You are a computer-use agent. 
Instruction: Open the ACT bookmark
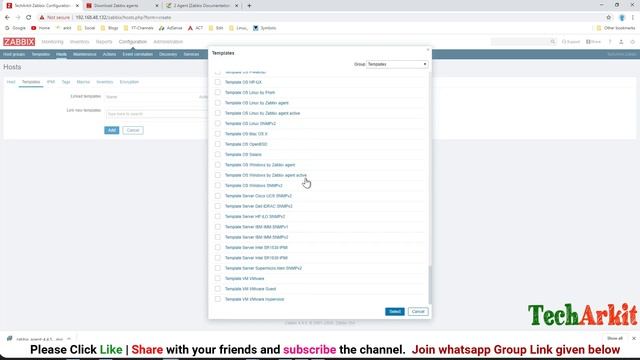[x=195, y=28]
